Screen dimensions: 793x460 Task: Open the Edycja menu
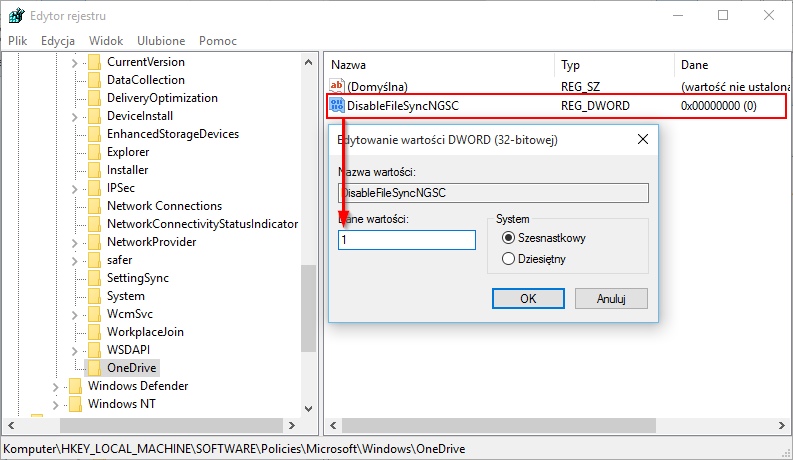click(x=58, y=40)
